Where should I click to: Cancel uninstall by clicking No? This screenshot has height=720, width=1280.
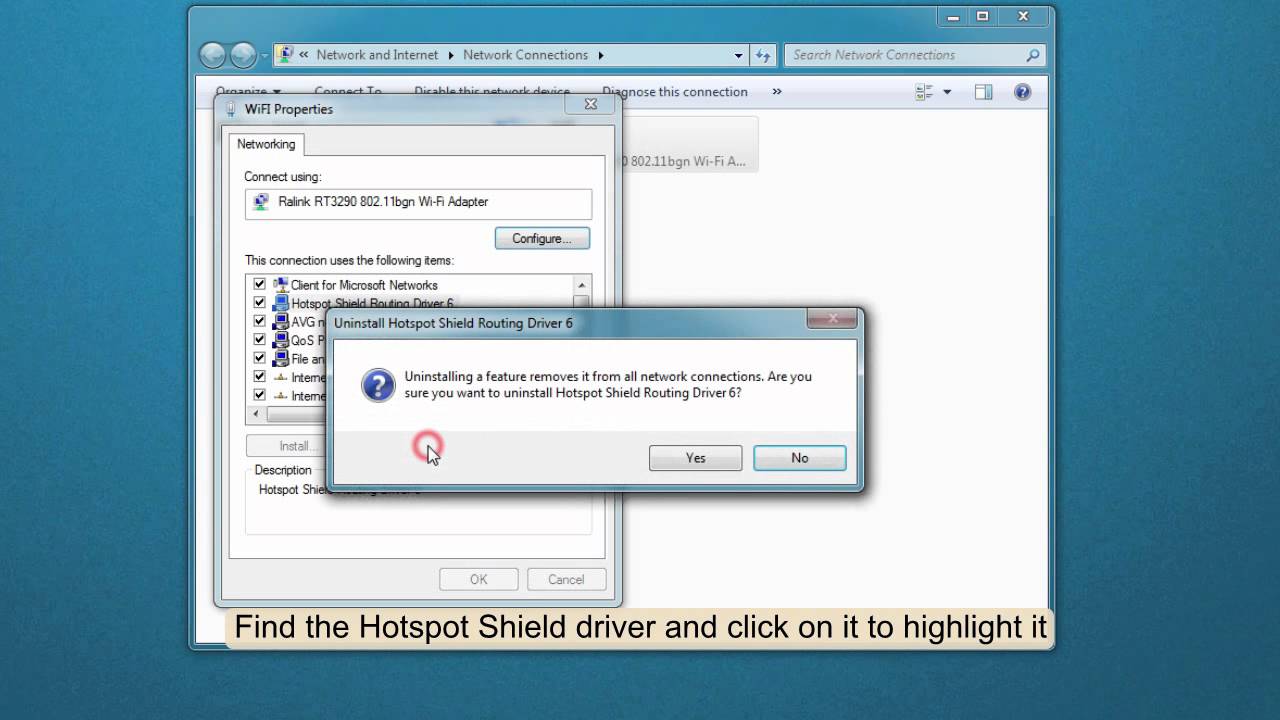(799, 458)
